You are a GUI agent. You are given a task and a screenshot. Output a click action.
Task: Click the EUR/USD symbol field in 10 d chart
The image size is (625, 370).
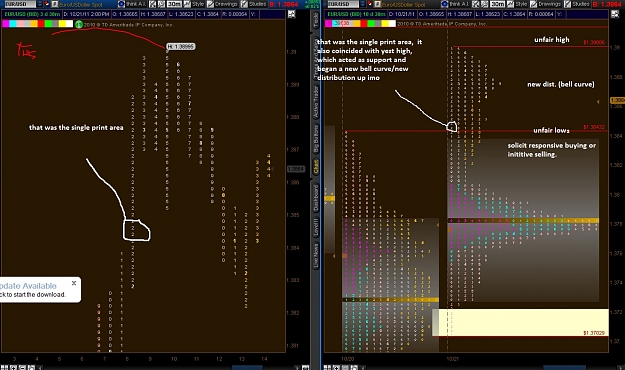[343, 4]
